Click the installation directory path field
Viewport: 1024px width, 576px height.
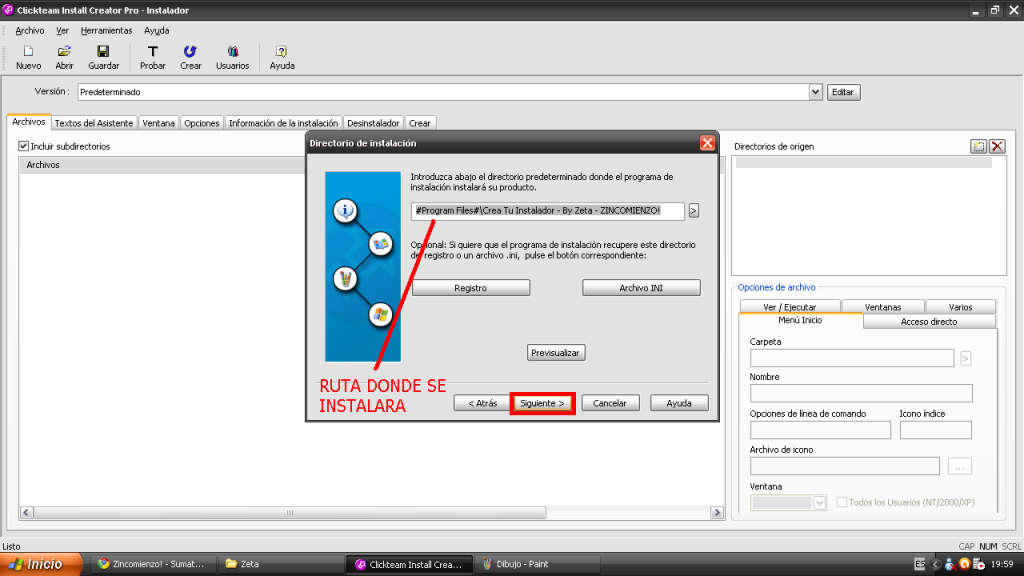pyautogui.click(x=547, y=210)
